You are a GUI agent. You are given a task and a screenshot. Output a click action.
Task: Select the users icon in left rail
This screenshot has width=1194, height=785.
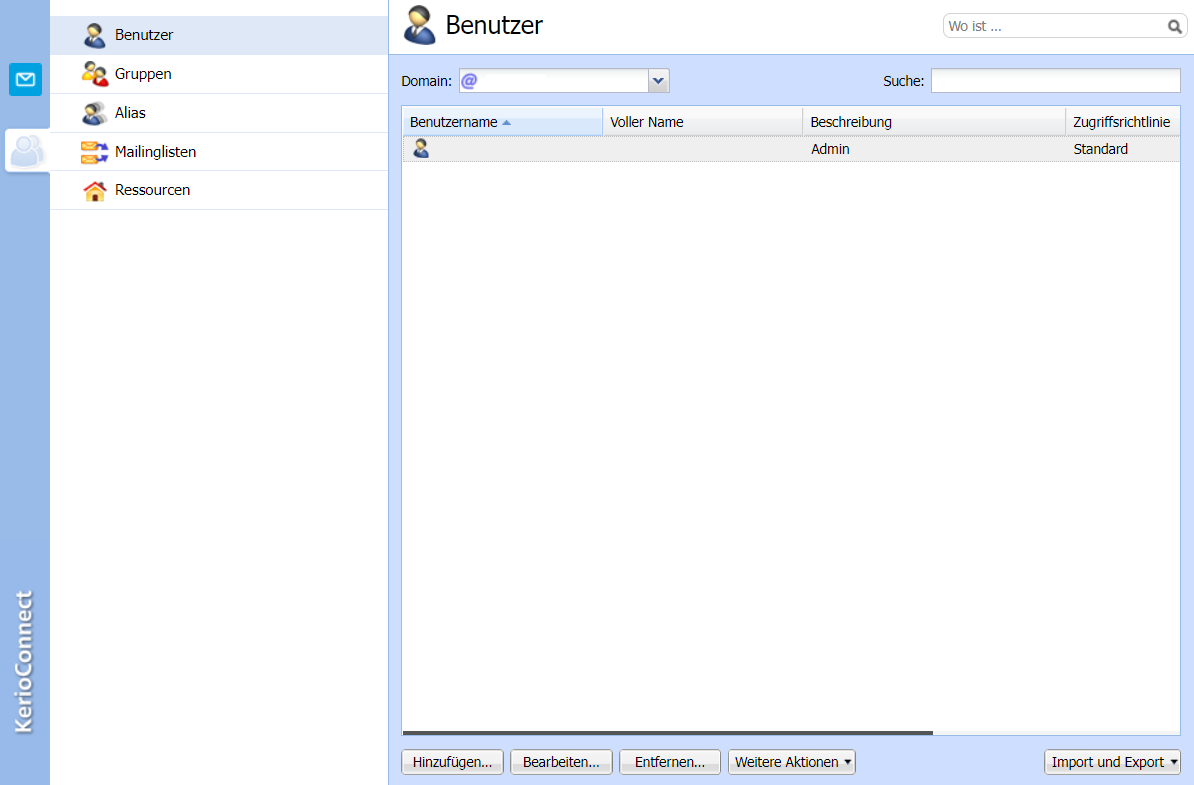point(26,151)
